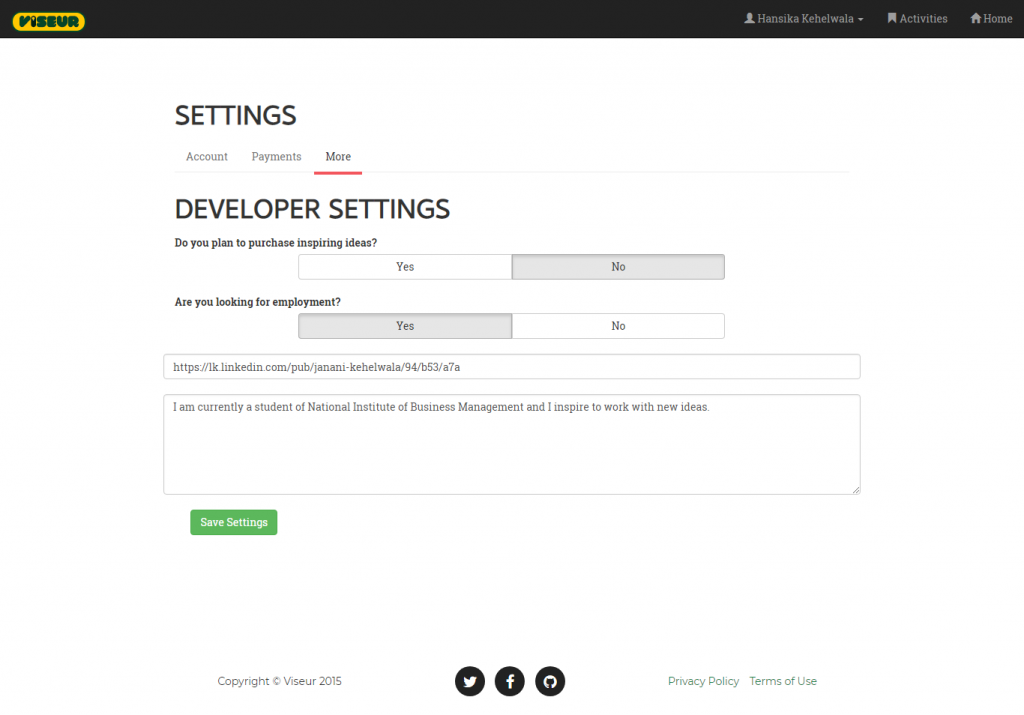The image size is (1024, 715).
Task: Switch to the Payments tab
Action: [276, 157]
